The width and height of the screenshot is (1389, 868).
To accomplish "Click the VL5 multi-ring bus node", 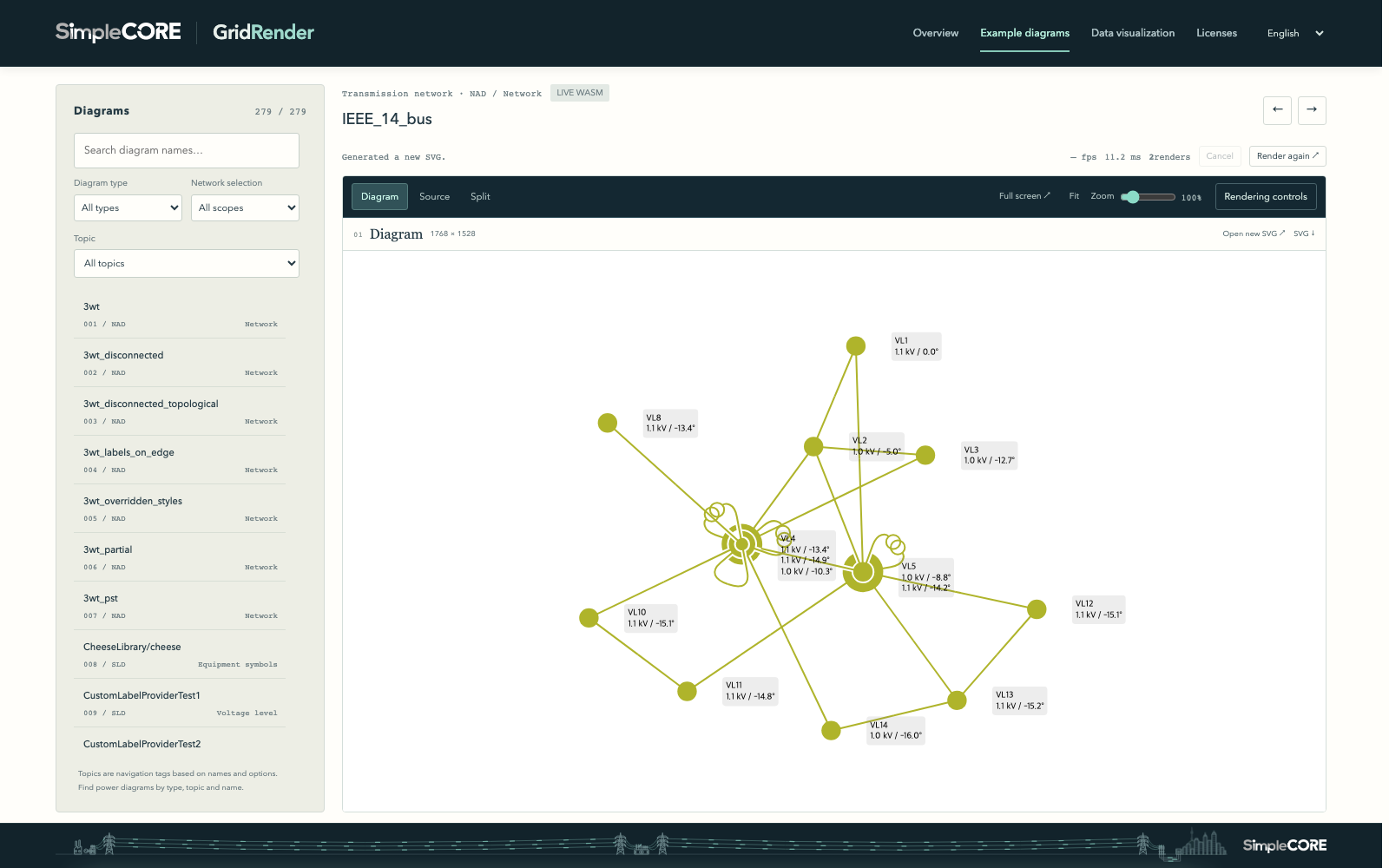I will coord(863,572).
